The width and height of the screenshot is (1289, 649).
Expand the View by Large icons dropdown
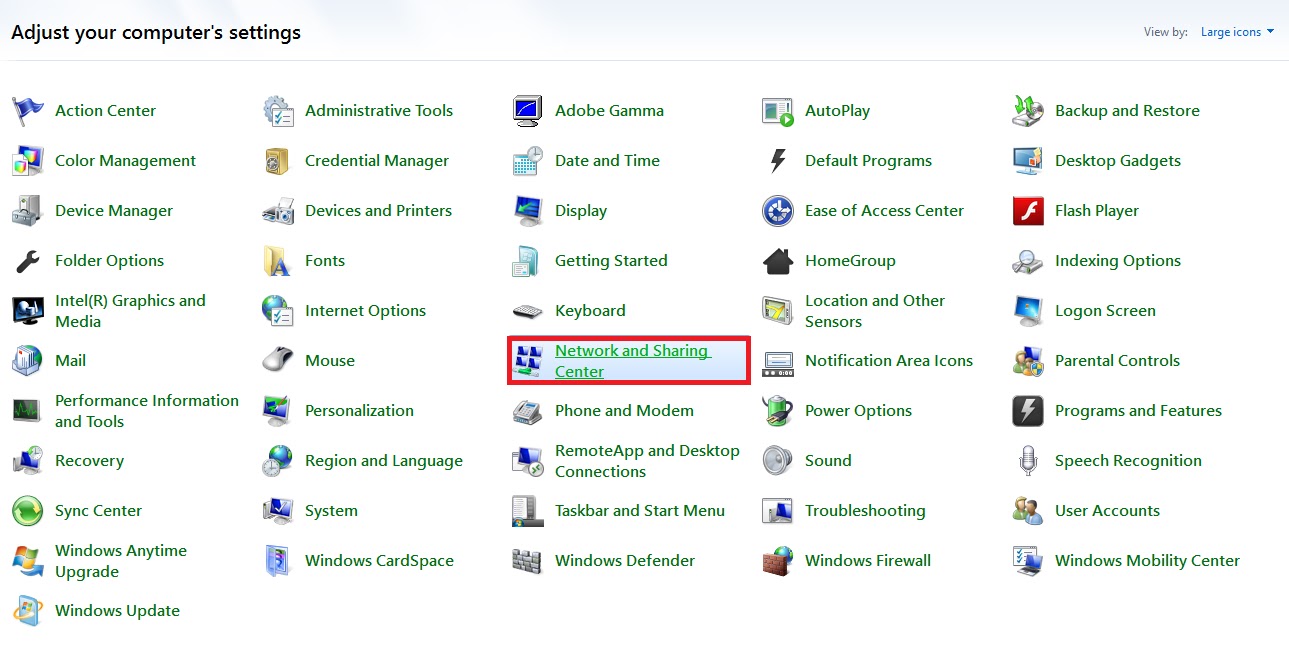click(x=1237, y=32)
